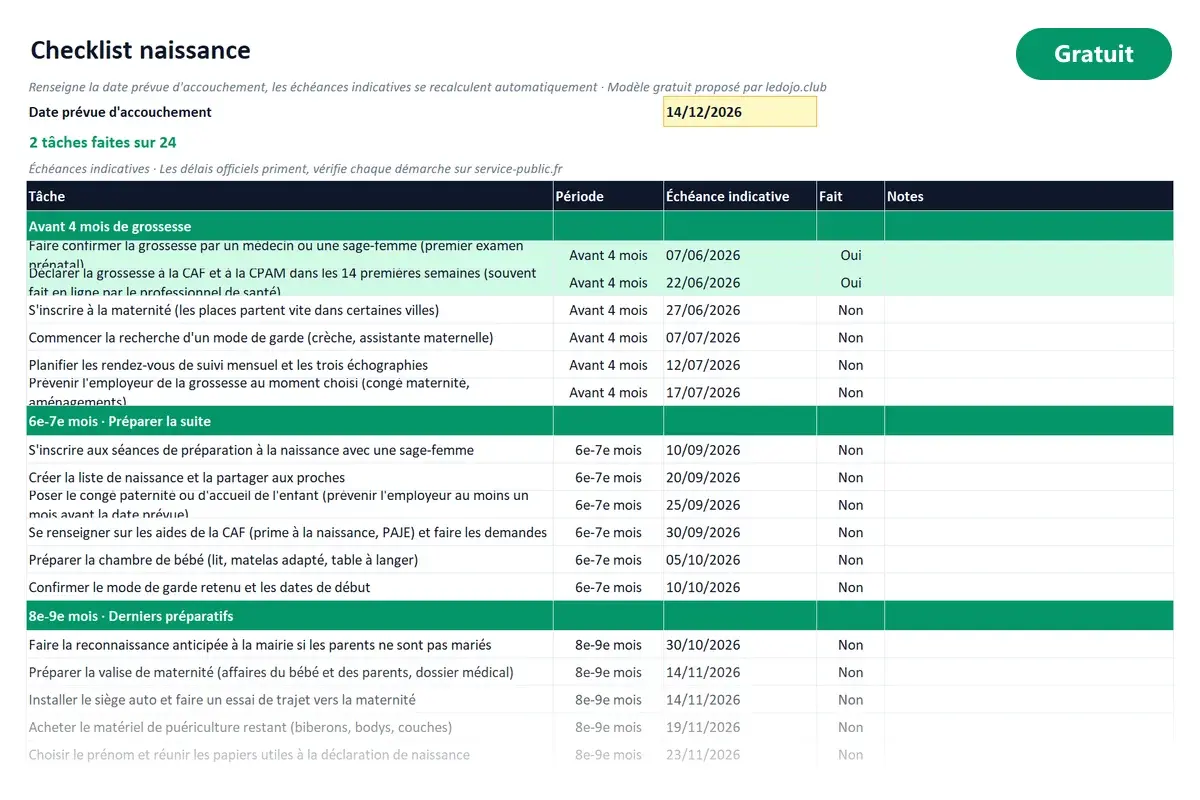1200x800 pixels.
Task: Click the Oui cell dated 22/06/2026
Action: tap(850, 283)
